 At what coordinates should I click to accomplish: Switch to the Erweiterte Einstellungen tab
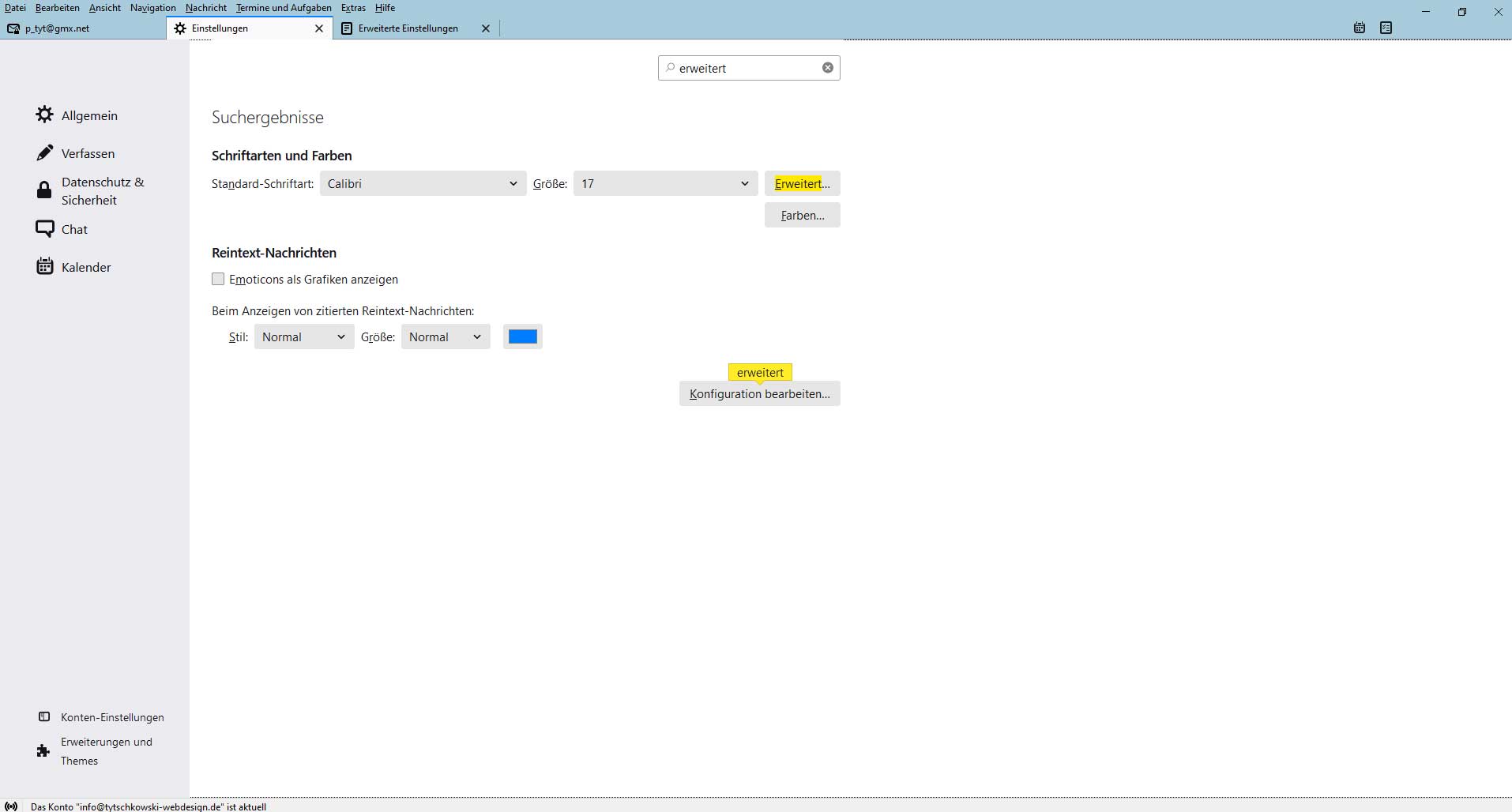point(408,28)
